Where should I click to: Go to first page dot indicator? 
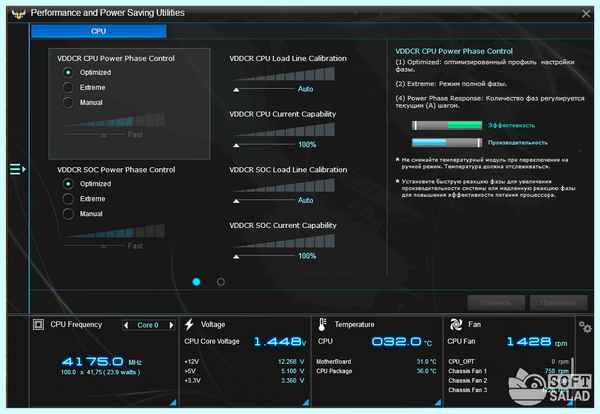click(196, 282)
